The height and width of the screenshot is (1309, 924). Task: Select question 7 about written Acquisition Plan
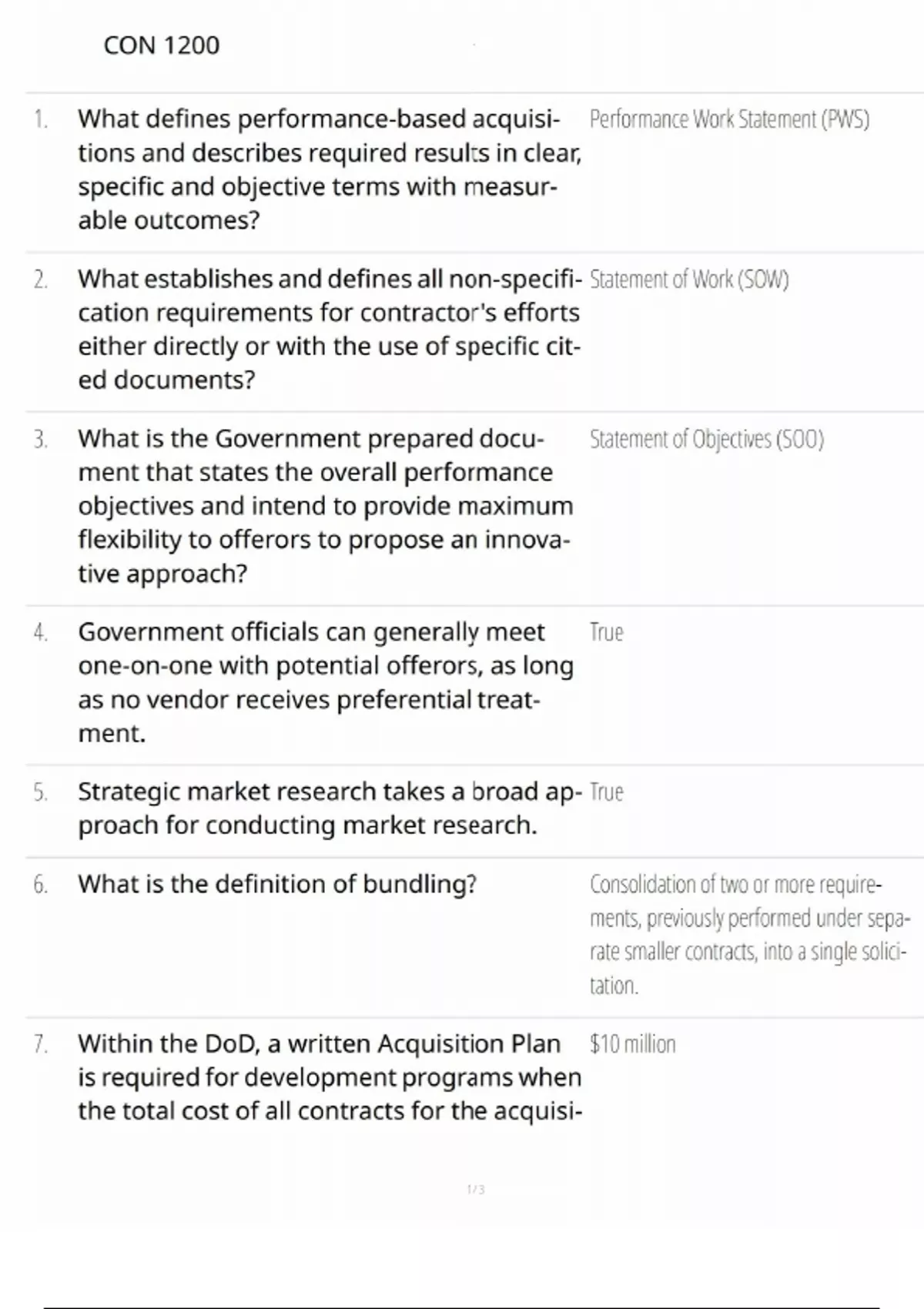(x=329, y=1077)
